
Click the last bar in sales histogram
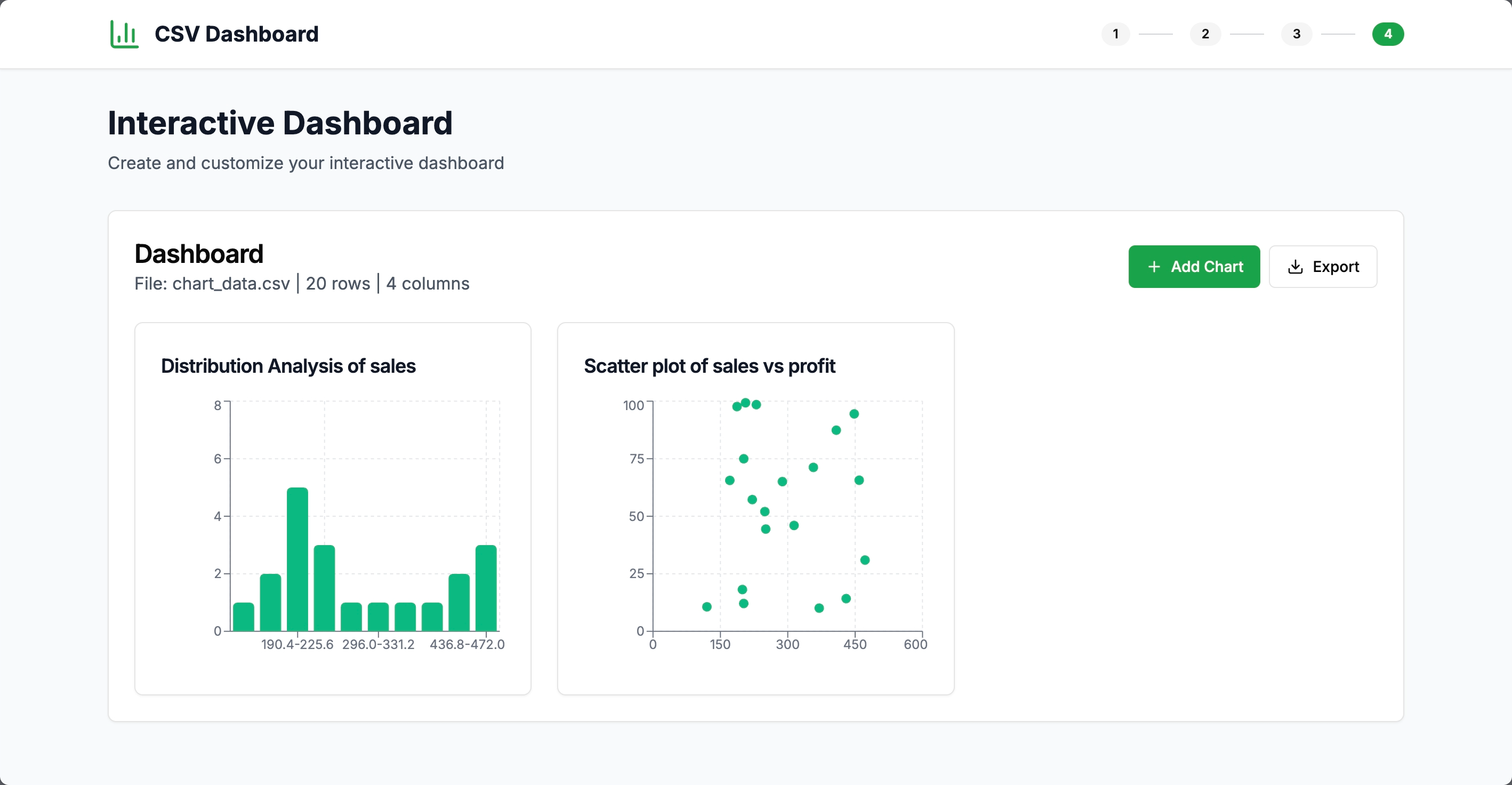click(x=486, y=588)
